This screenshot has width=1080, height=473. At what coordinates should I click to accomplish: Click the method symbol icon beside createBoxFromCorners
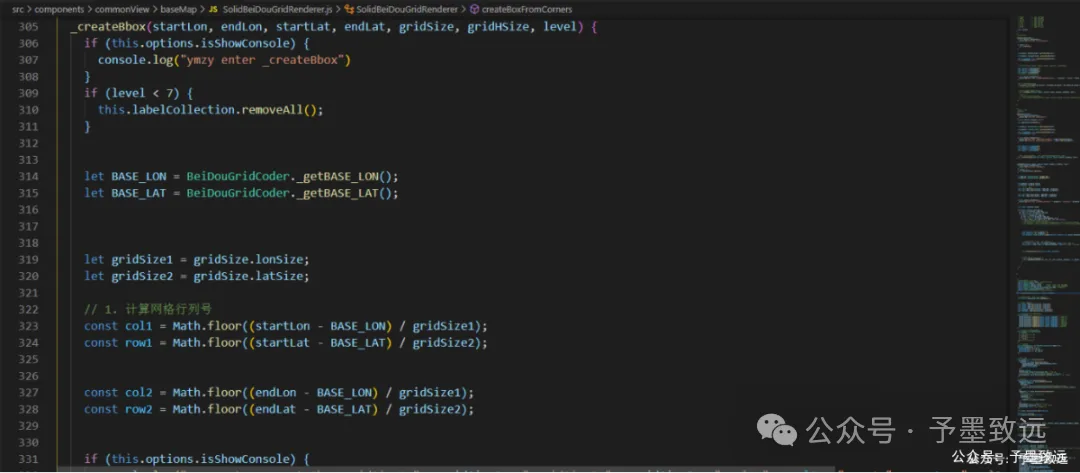(475, 10)
